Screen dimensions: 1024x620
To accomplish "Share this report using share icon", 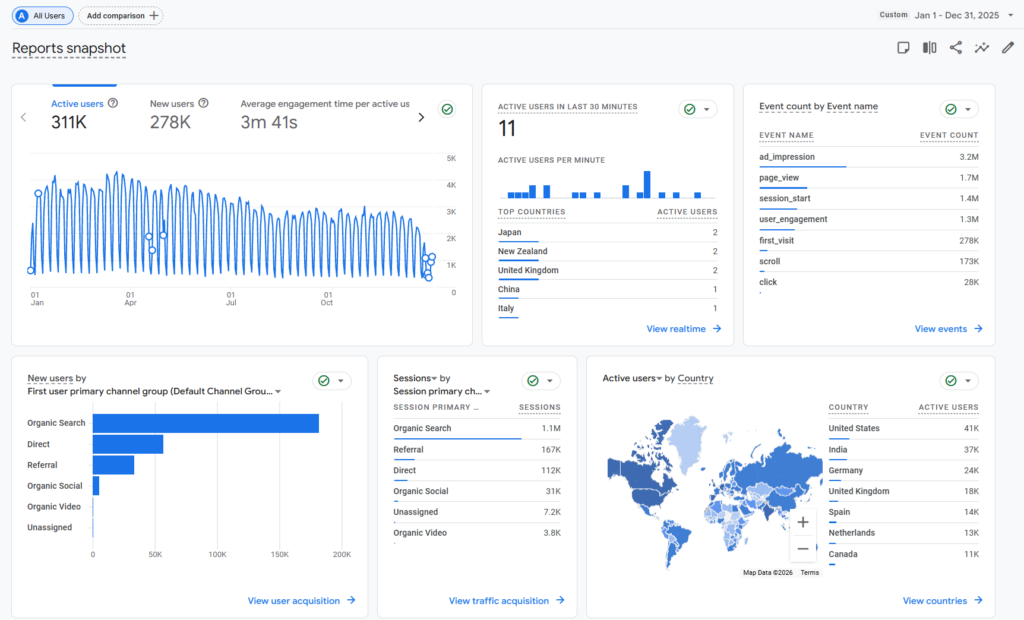I will pyautogui.click(x=956, y=48).
